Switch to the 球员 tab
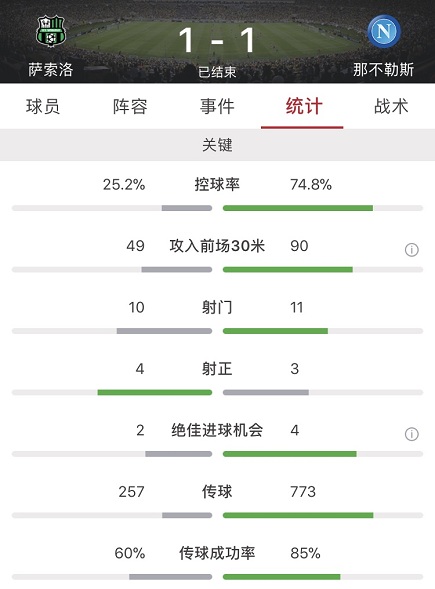Viewport: 435px width, 589px height. point(43,106)
